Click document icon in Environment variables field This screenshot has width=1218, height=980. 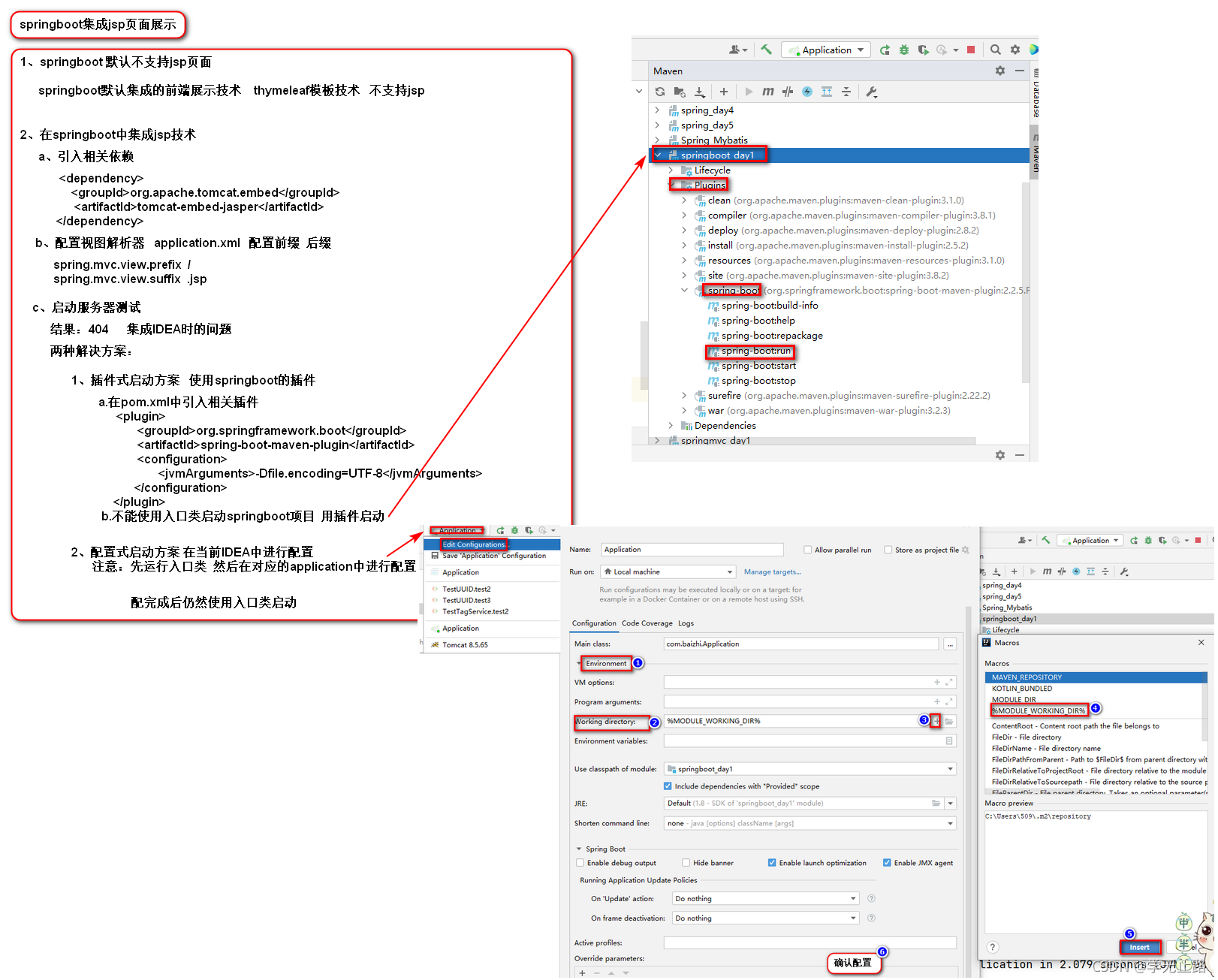pyautogui.click(x=949, y=740)
